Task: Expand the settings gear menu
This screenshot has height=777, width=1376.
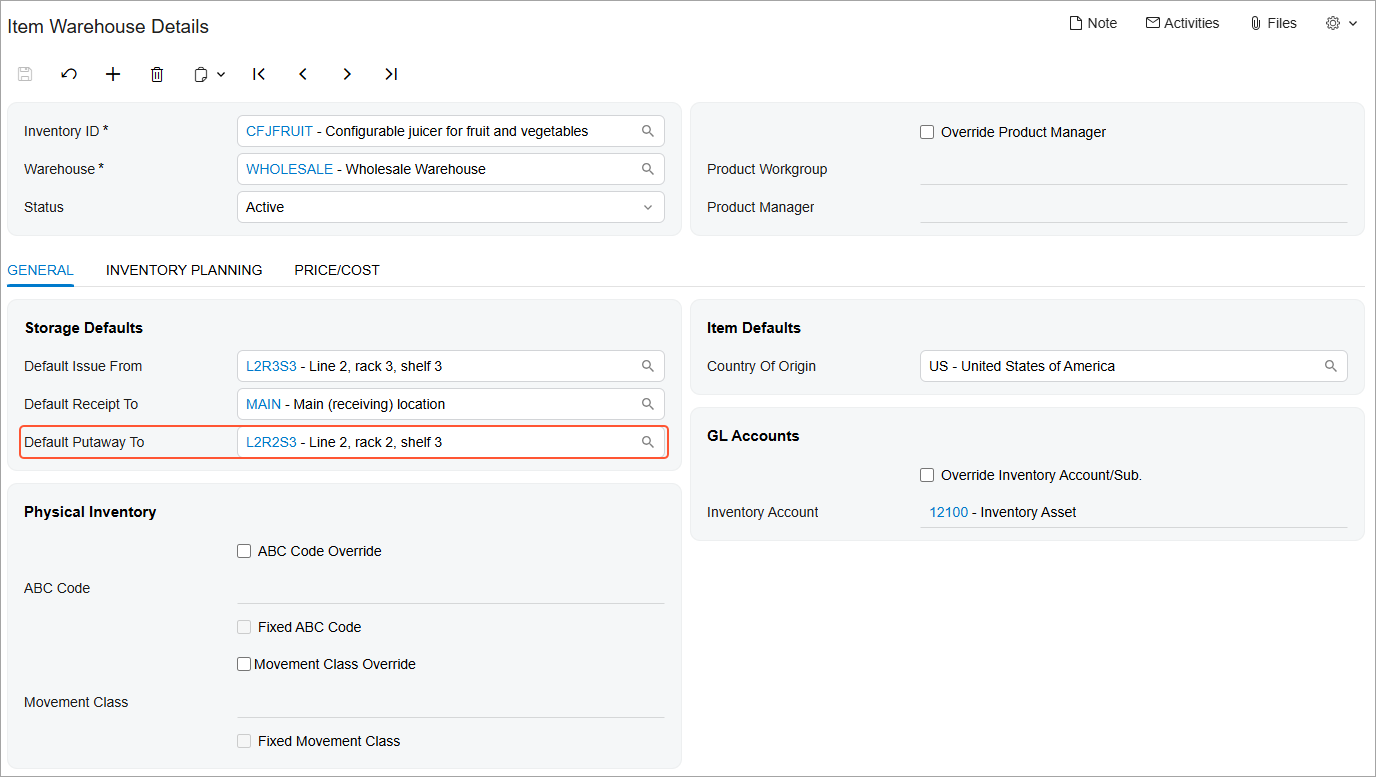Action: click(x=1341, y=23)
